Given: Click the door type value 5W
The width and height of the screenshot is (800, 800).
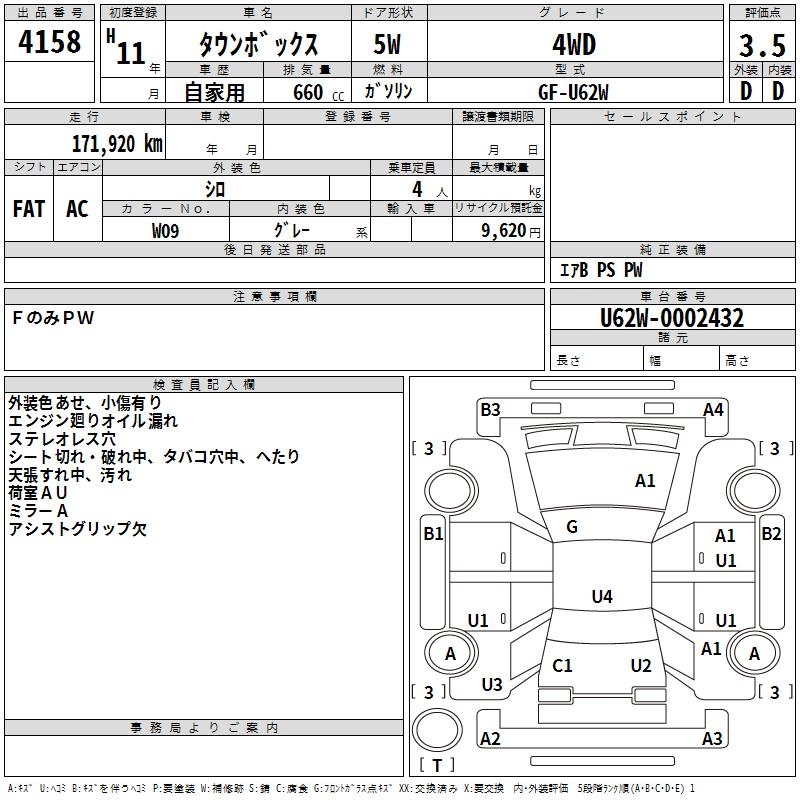Looking at the screenshot, I should tap(387, 44).
